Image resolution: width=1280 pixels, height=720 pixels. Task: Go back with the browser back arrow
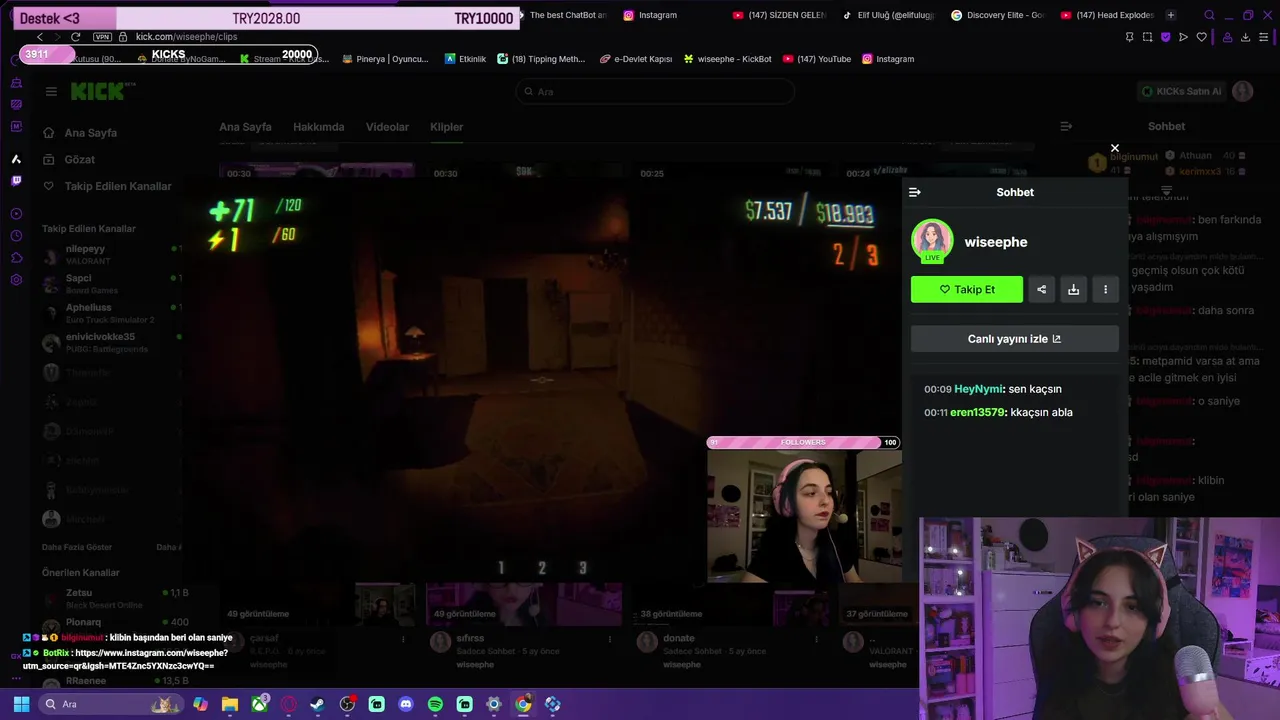[x=39, y=37]
